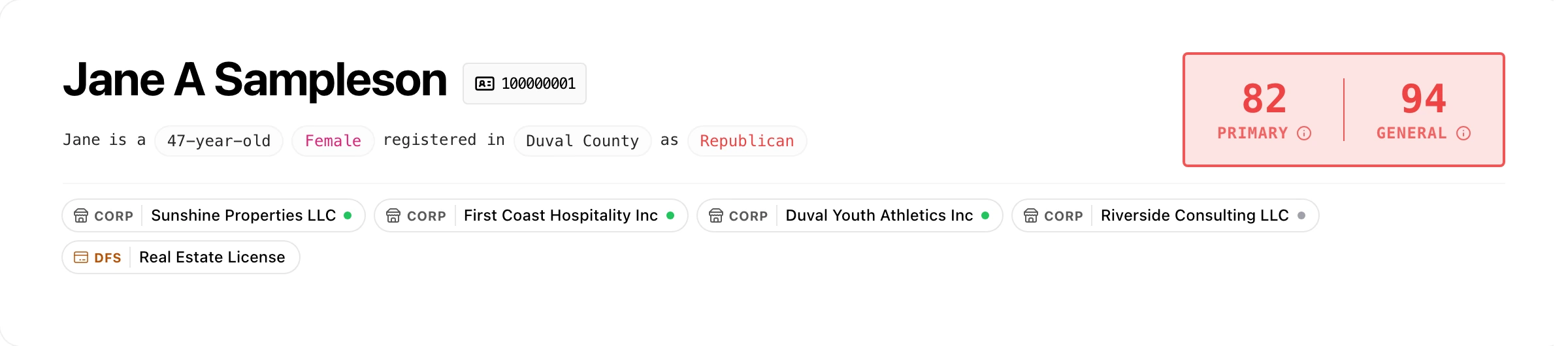Click the voter ID card icon
This screenshot has width=1568, height=346.
[x=484, y=84]
